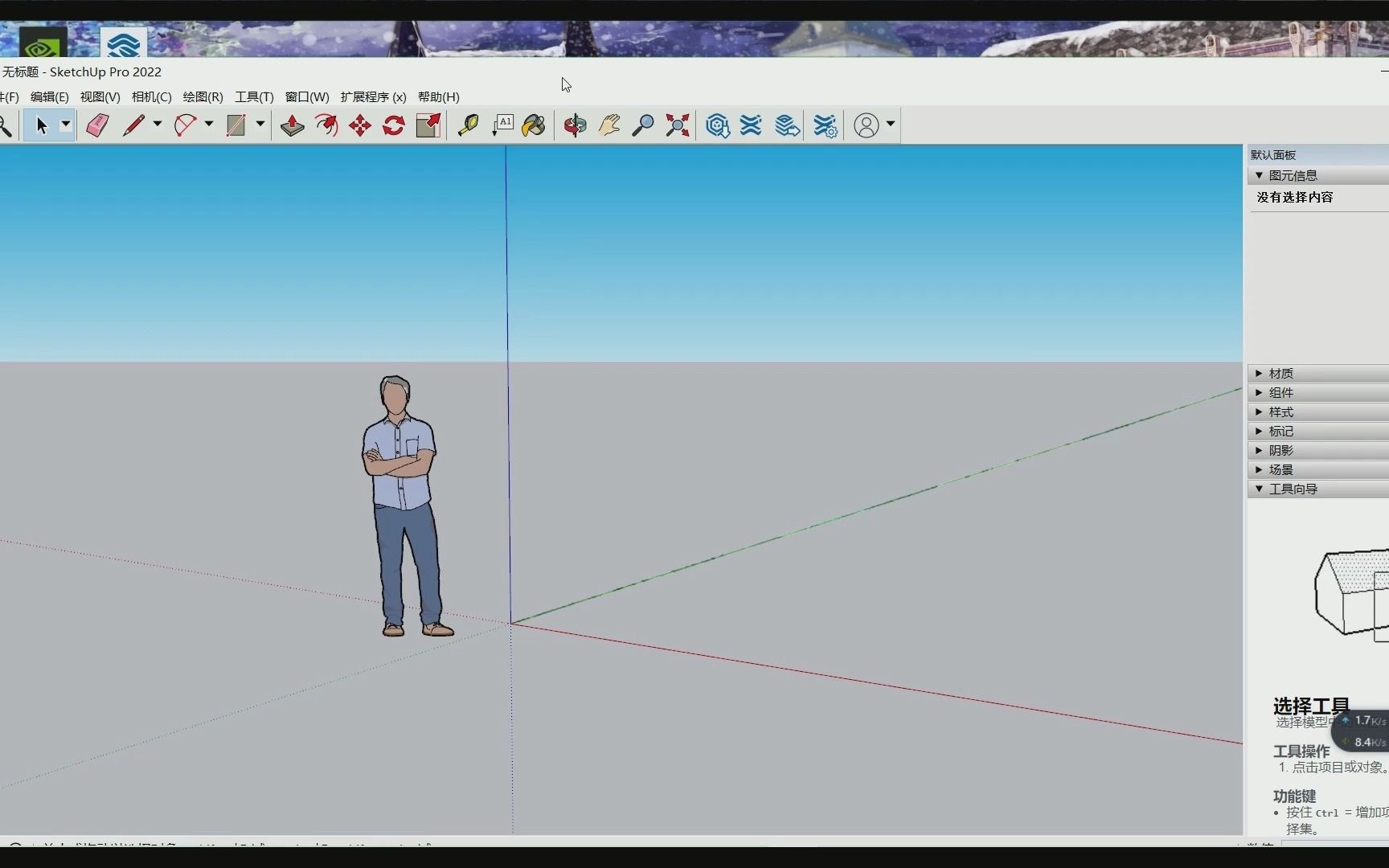Click the standing person figure in viewport
The image size is (1389, 868).
coord(406,506)
